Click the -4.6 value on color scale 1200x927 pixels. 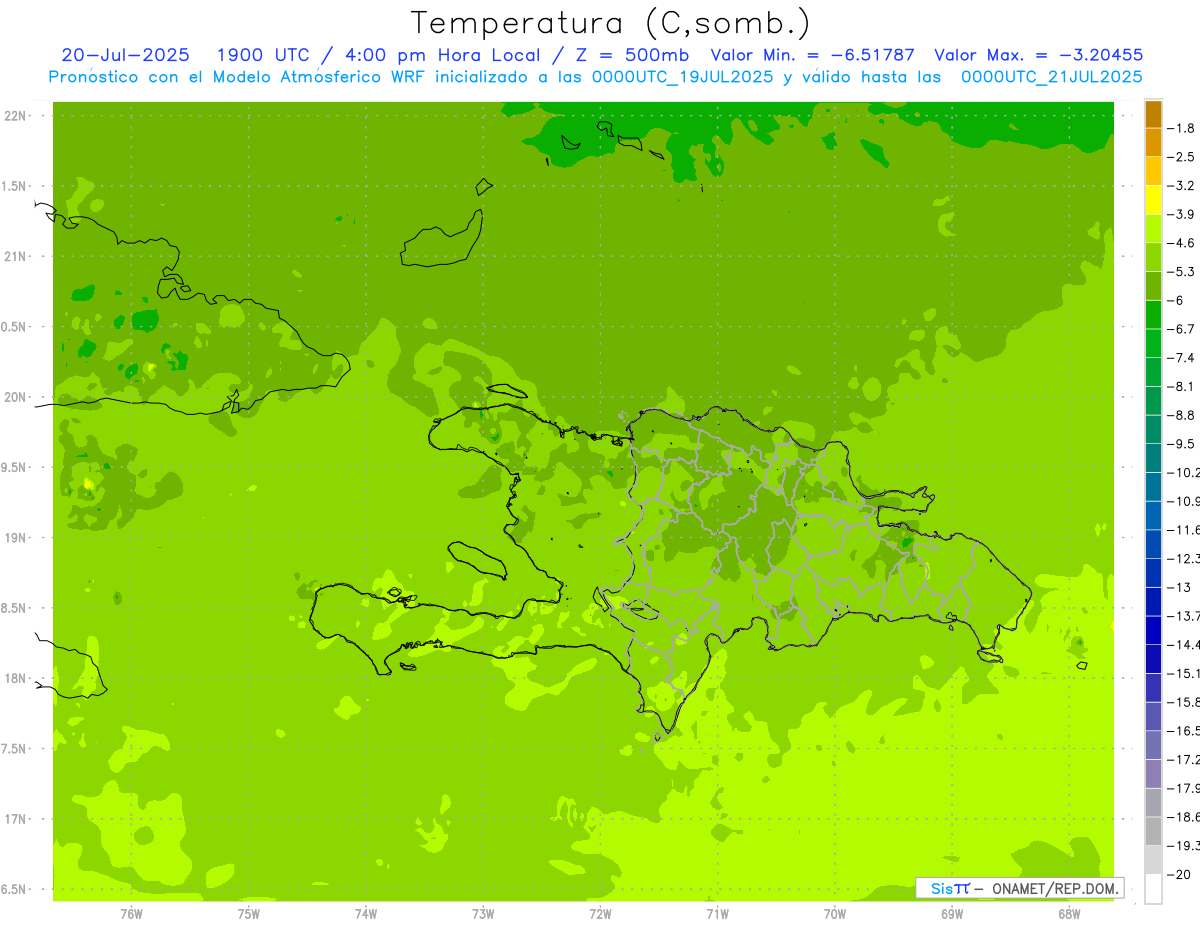1181,243
